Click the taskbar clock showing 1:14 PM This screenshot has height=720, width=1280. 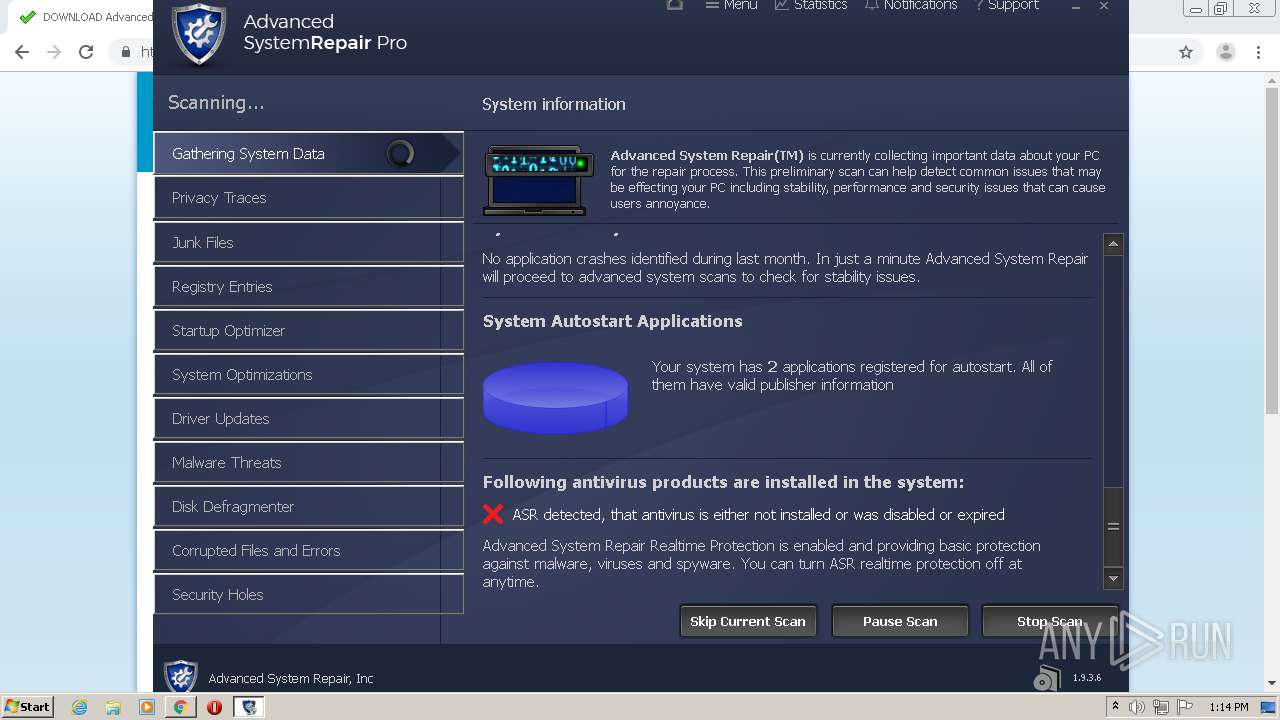(x=1228, y=707)
